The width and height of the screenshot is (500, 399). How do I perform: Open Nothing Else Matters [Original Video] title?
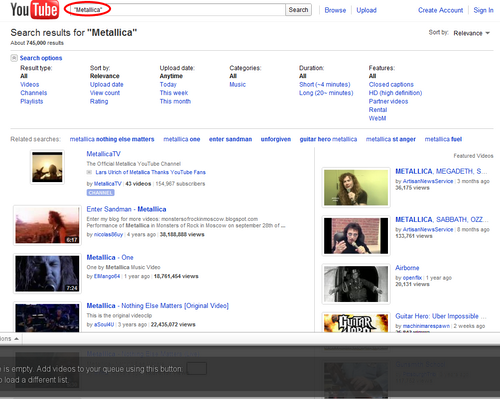(158, 306)
